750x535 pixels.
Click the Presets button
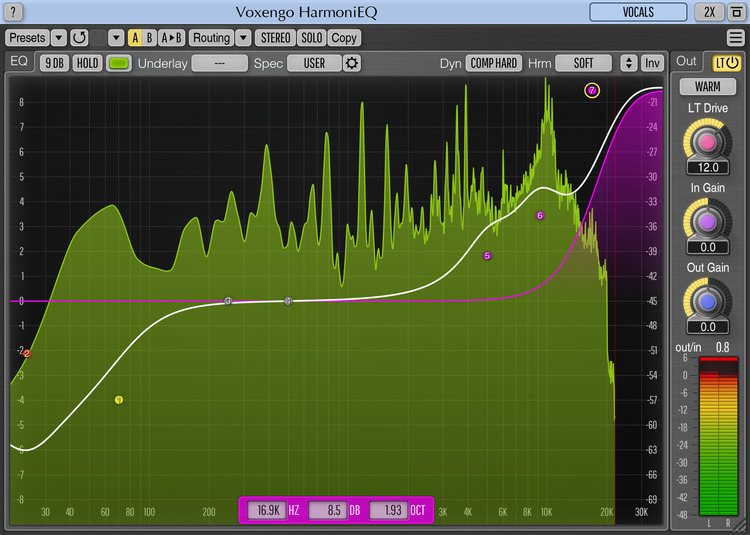pos(27,38)
